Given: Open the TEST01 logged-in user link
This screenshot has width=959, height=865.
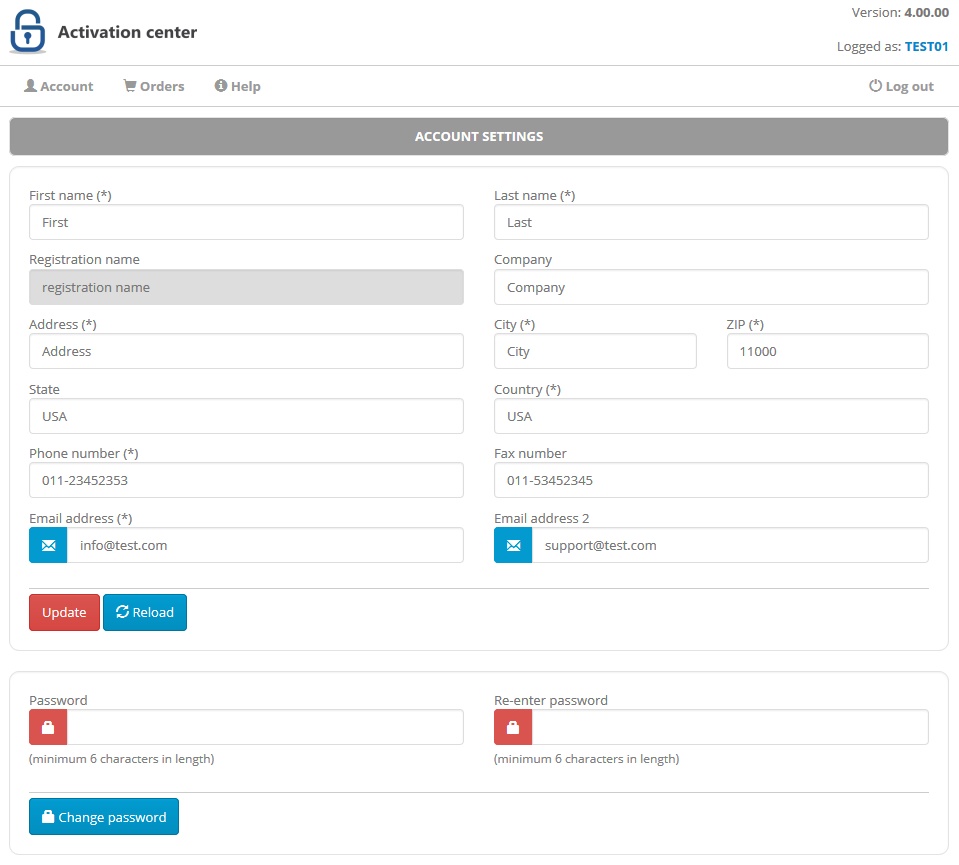Looking at the screenshot, I should click(927, 46).
